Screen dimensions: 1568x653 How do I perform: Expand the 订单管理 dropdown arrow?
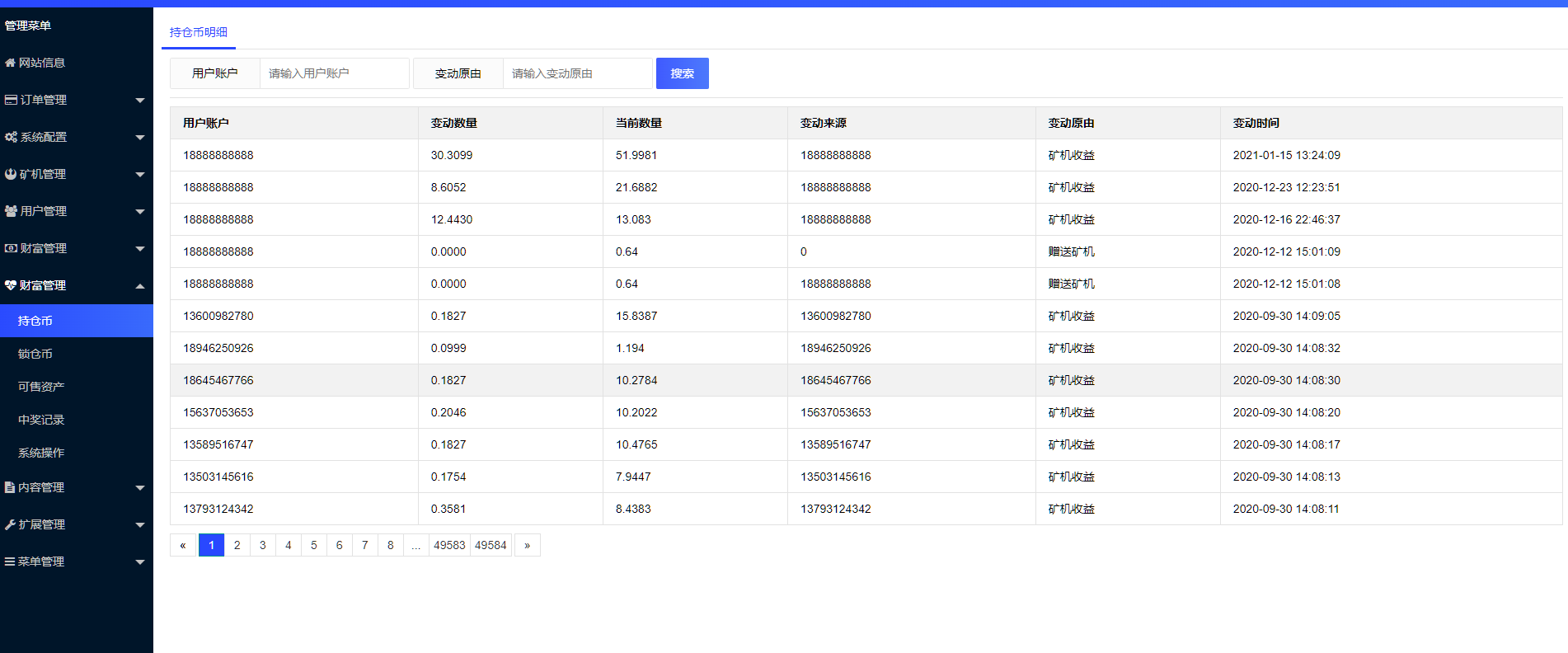139,101
